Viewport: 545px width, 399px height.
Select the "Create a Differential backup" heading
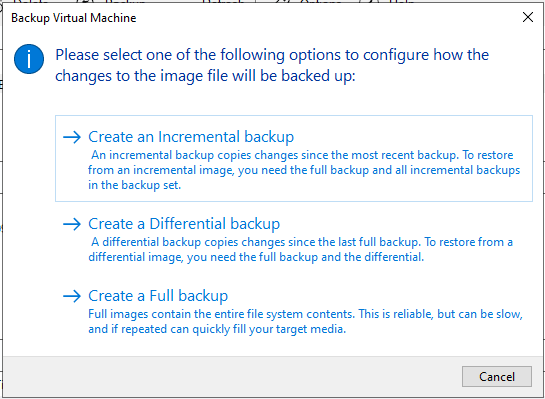coord(184,223)
